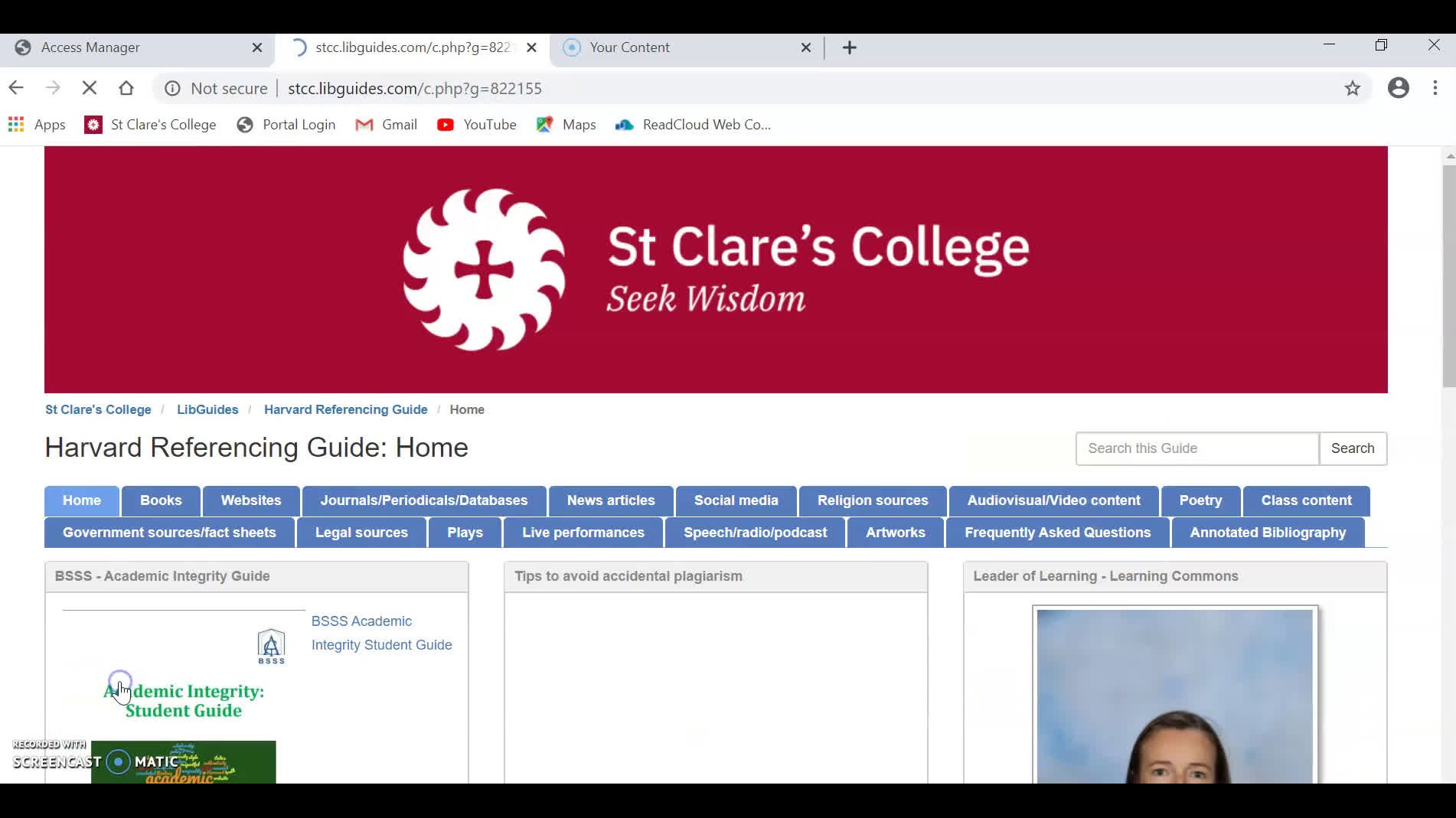Switch to the Your Content tab

click(x=687, y=47)
